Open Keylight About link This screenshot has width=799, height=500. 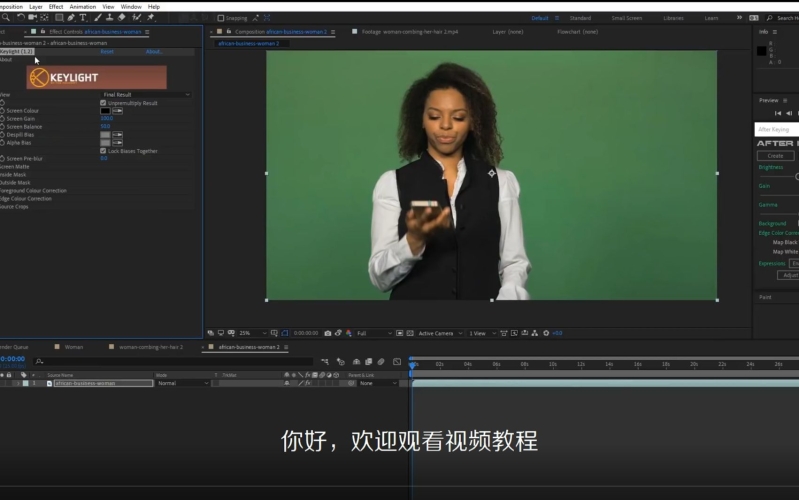coord(153,51)
